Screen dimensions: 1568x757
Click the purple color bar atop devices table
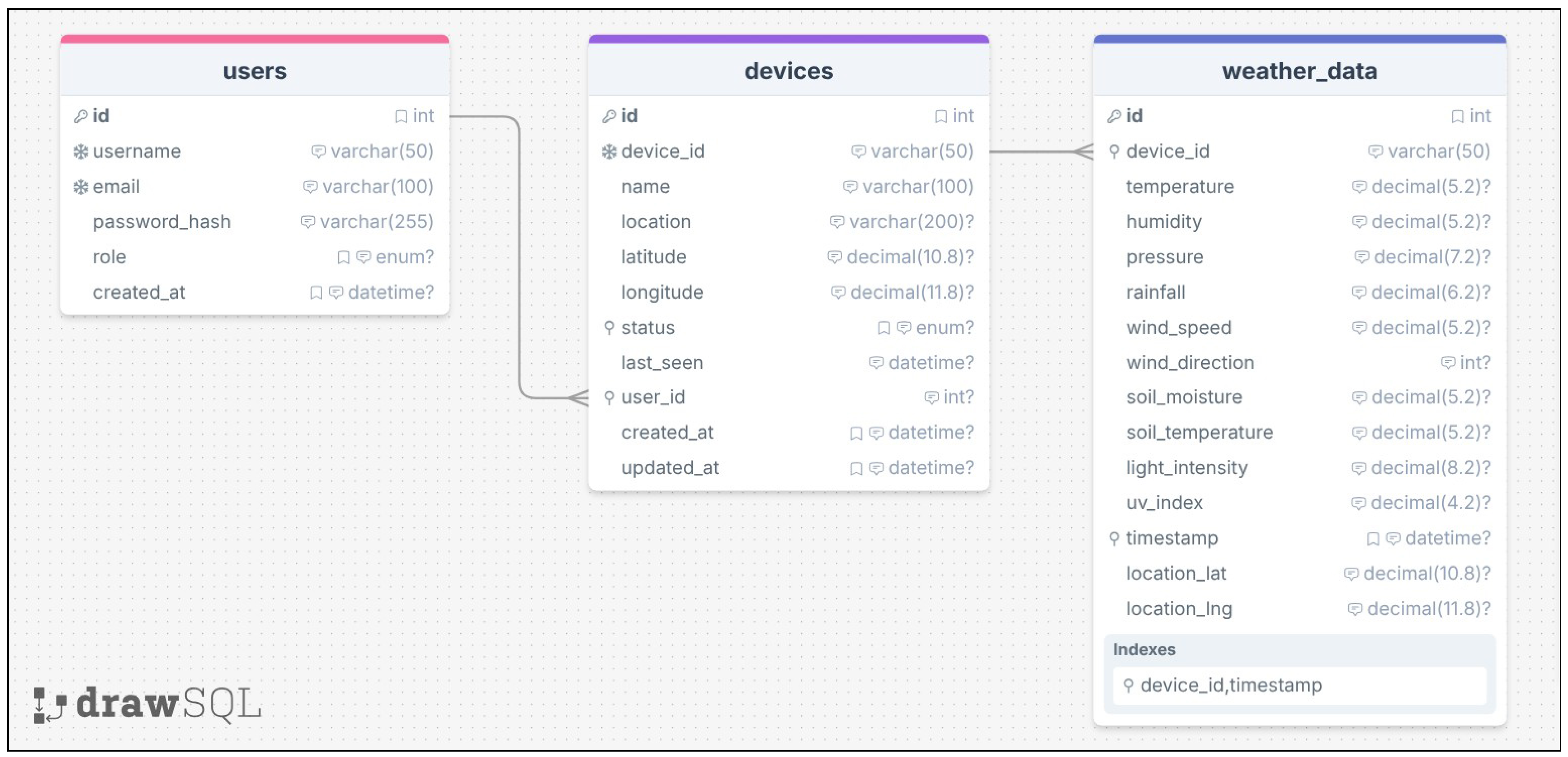point(789,39)
